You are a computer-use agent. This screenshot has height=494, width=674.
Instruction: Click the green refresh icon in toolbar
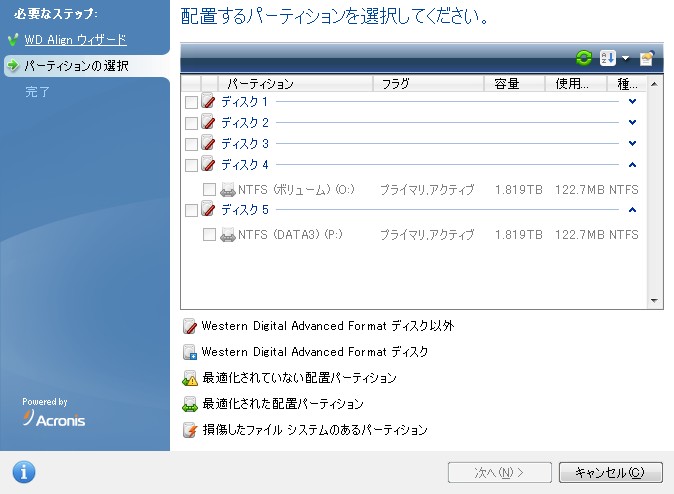pos(584,58)
